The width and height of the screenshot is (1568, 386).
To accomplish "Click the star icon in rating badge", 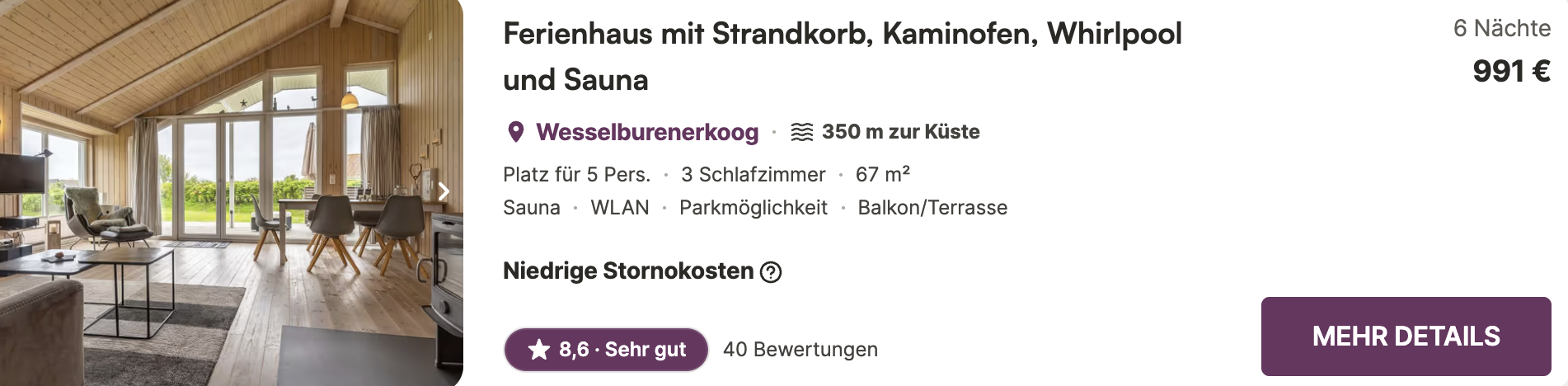I will click(x=539, y=350).
